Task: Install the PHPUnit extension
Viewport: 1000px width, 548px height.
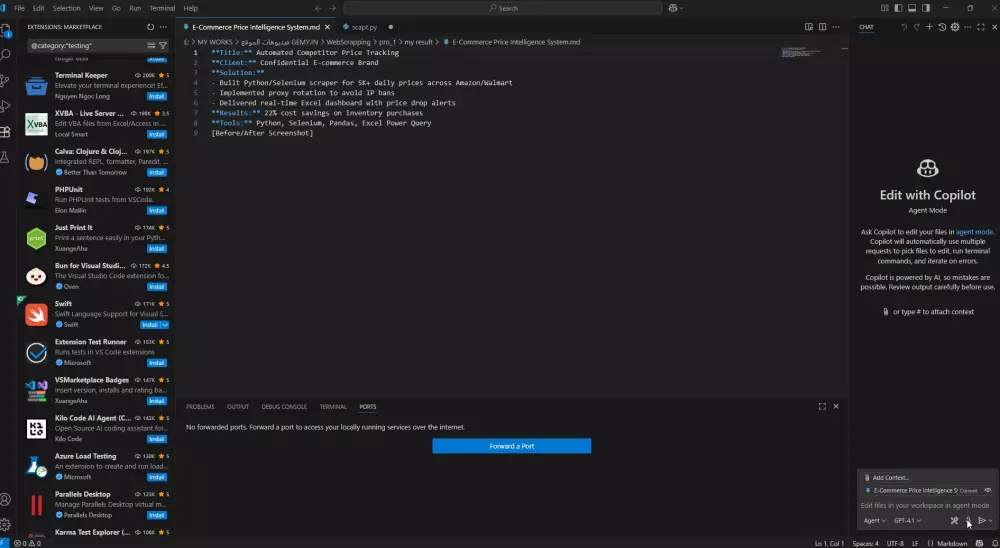Action: (157, 211)
